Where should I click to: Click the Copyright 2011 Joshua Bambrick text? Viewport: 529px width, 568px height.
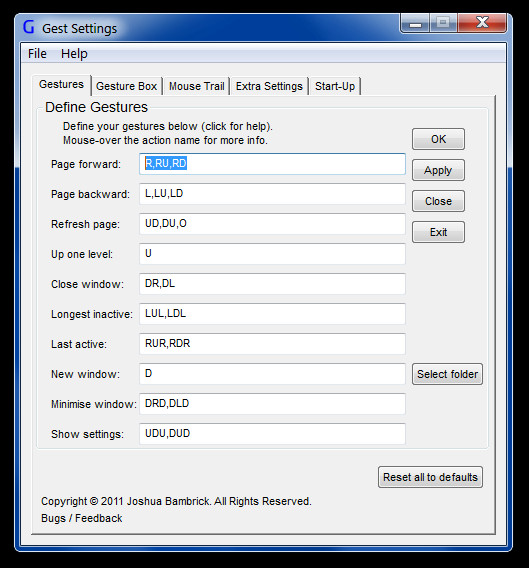click(x=176, y=501)
